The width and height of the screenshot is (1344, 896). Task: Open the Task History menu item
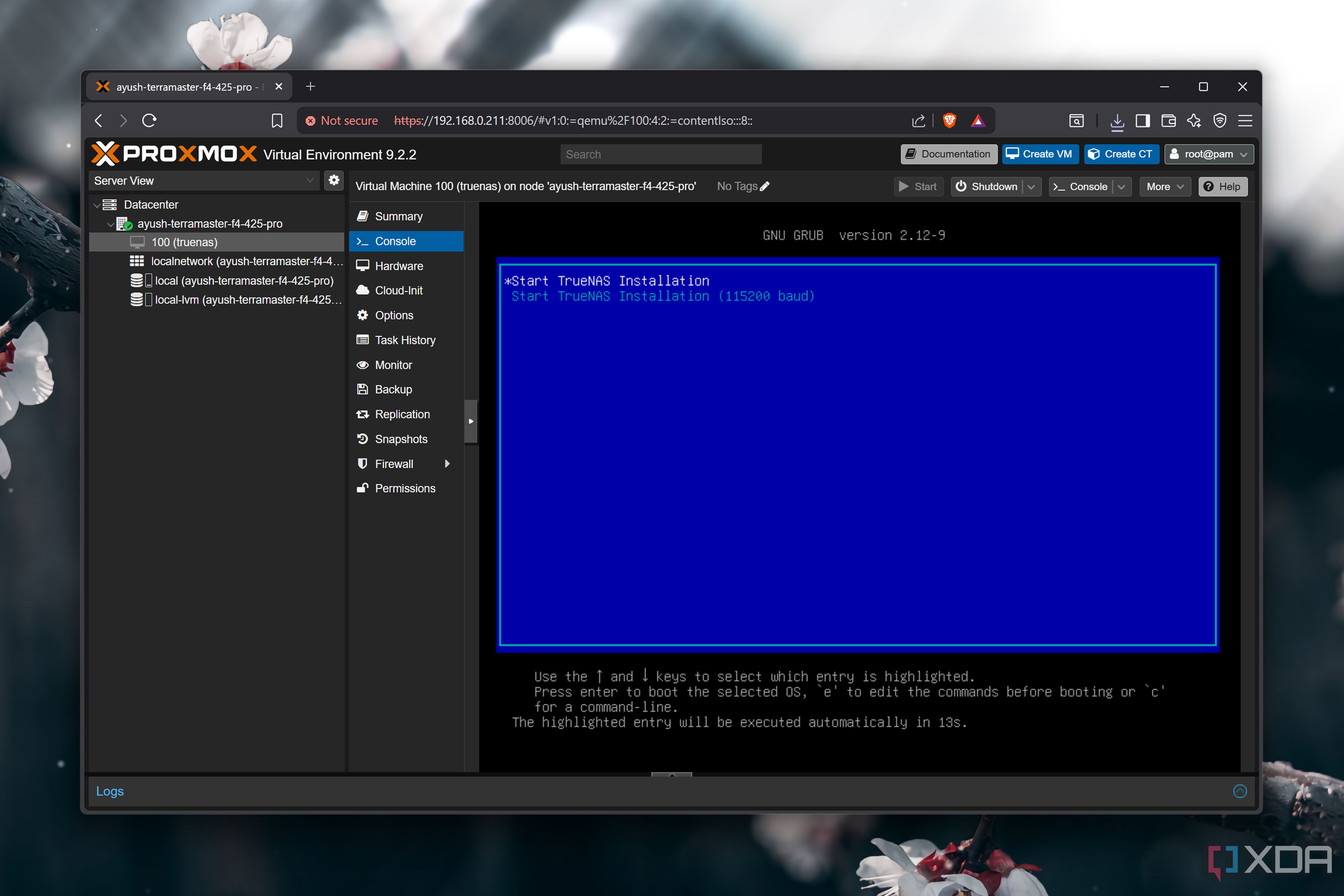tap(406, 340)
